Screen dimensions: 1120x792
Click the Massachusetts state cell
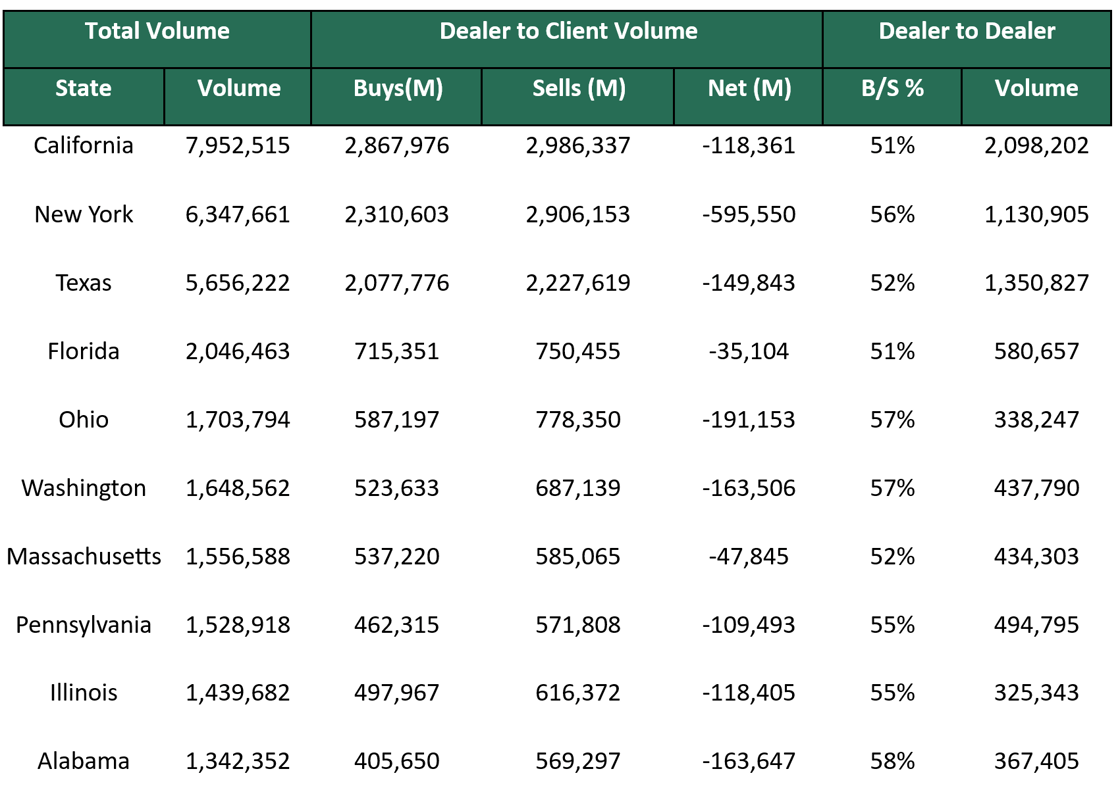tap(84, 556)
